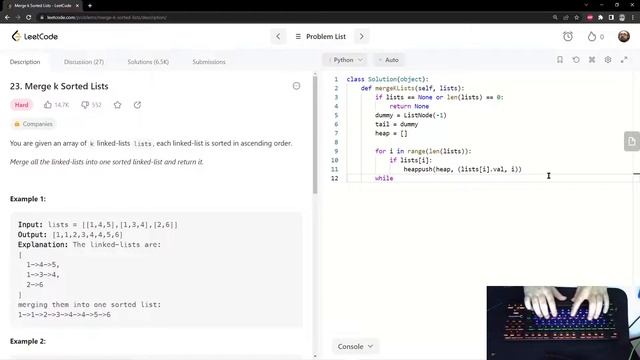
Task: Bookmark page with browser star icon
Action: click(577, 18)
